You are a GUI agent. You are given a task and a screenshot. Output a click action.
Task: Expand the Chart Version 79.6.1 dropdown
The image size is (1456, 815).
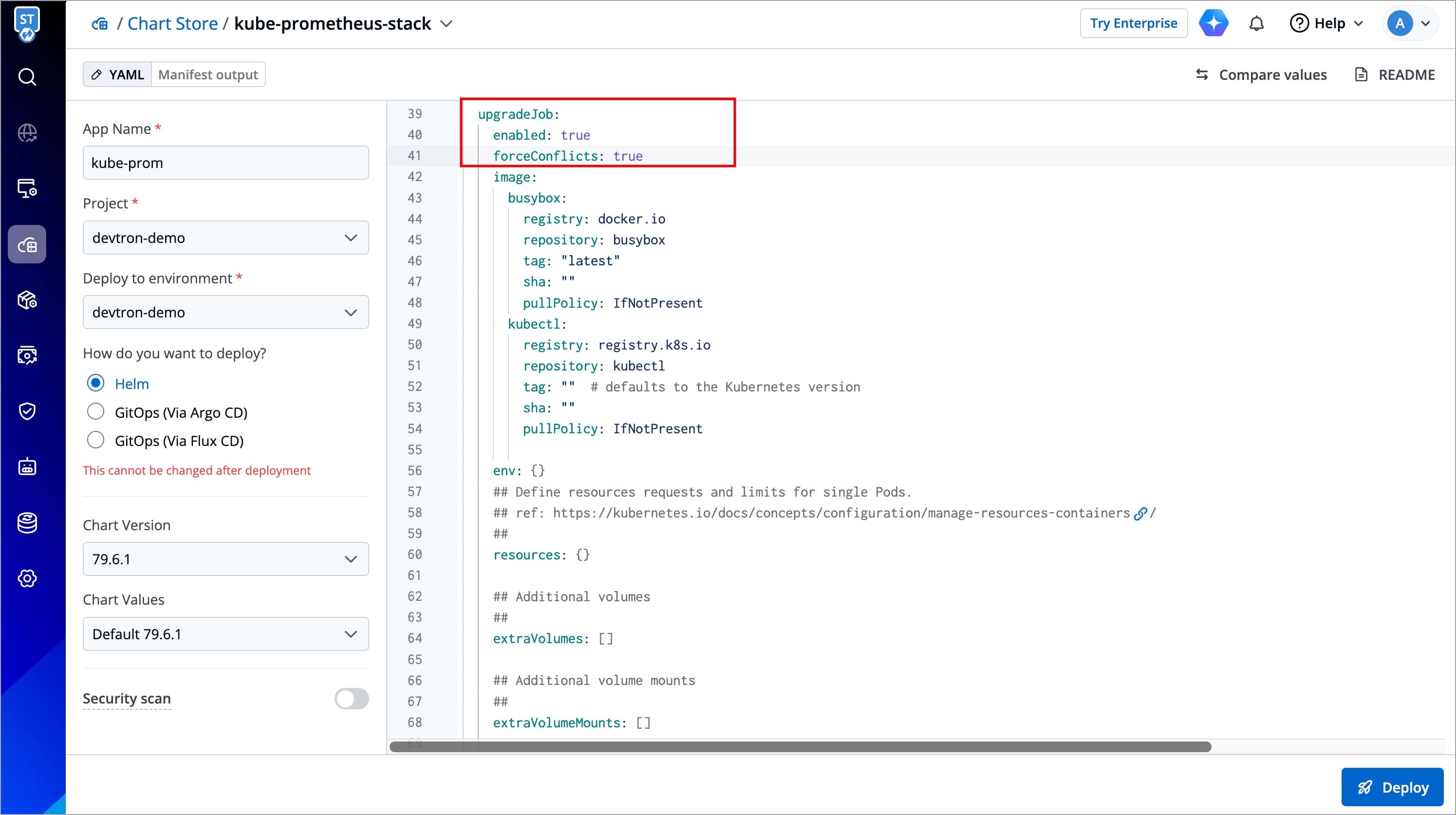225,559
